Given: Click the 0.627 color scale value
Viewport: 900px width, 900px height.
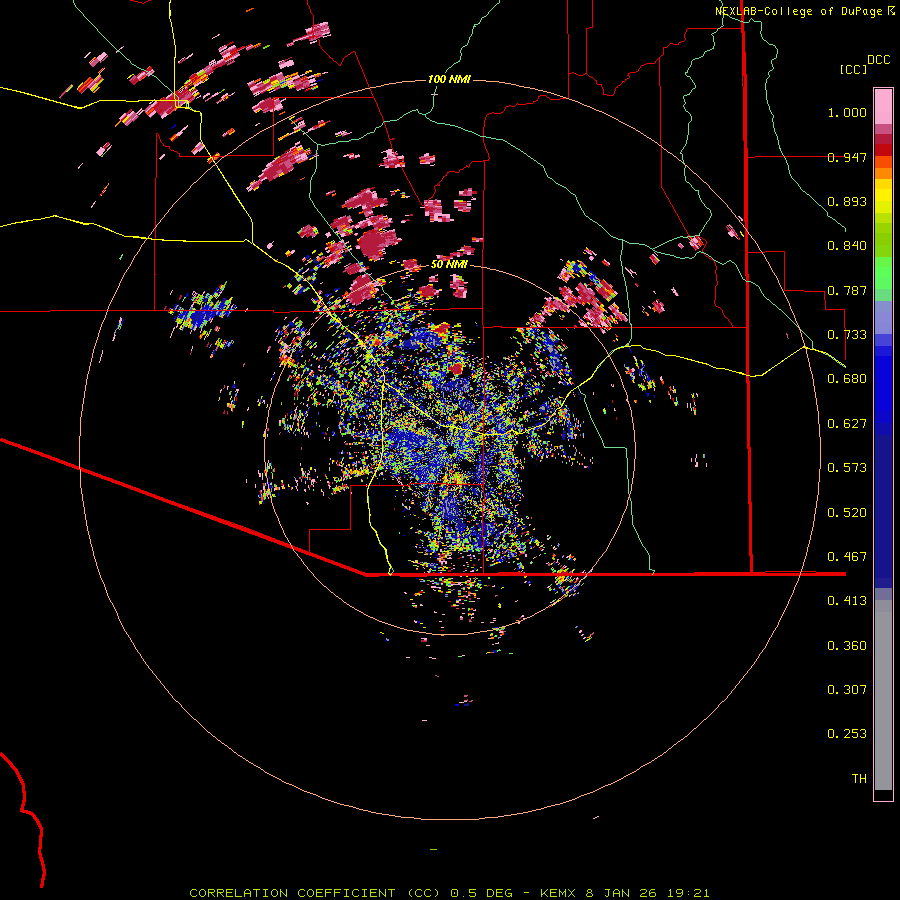Looking at the screenshot, I should [x=847, y=424].
